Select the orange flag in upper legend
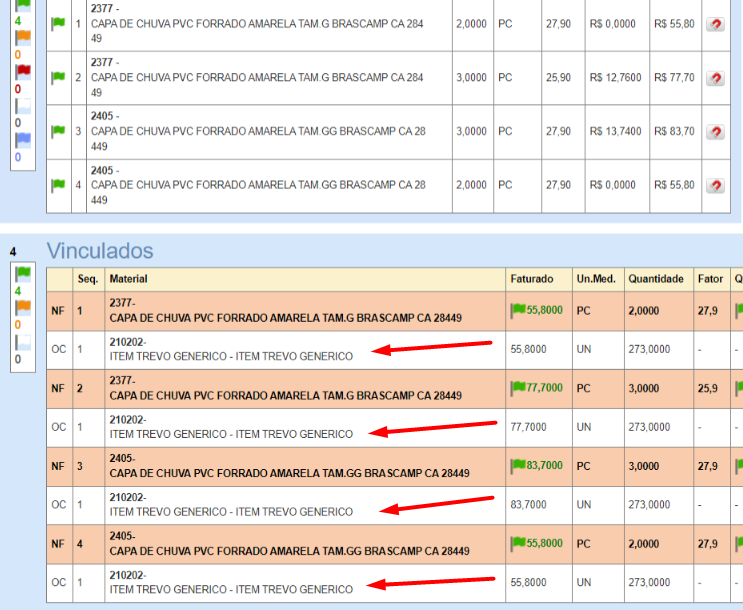The width and height of the screenshot is (743, 610). point(23,38)
